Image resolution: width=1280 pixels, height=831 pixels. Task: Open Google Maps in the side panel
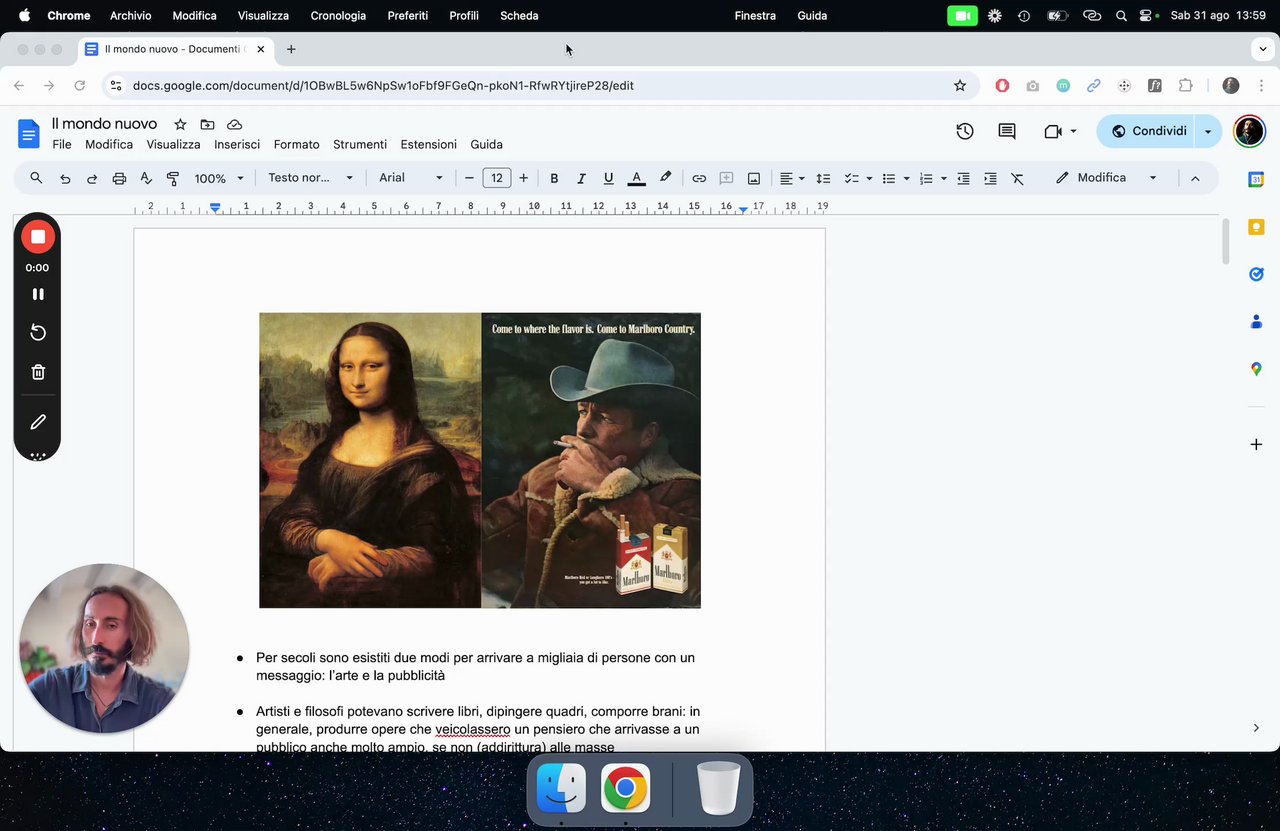pos(1256,369)
